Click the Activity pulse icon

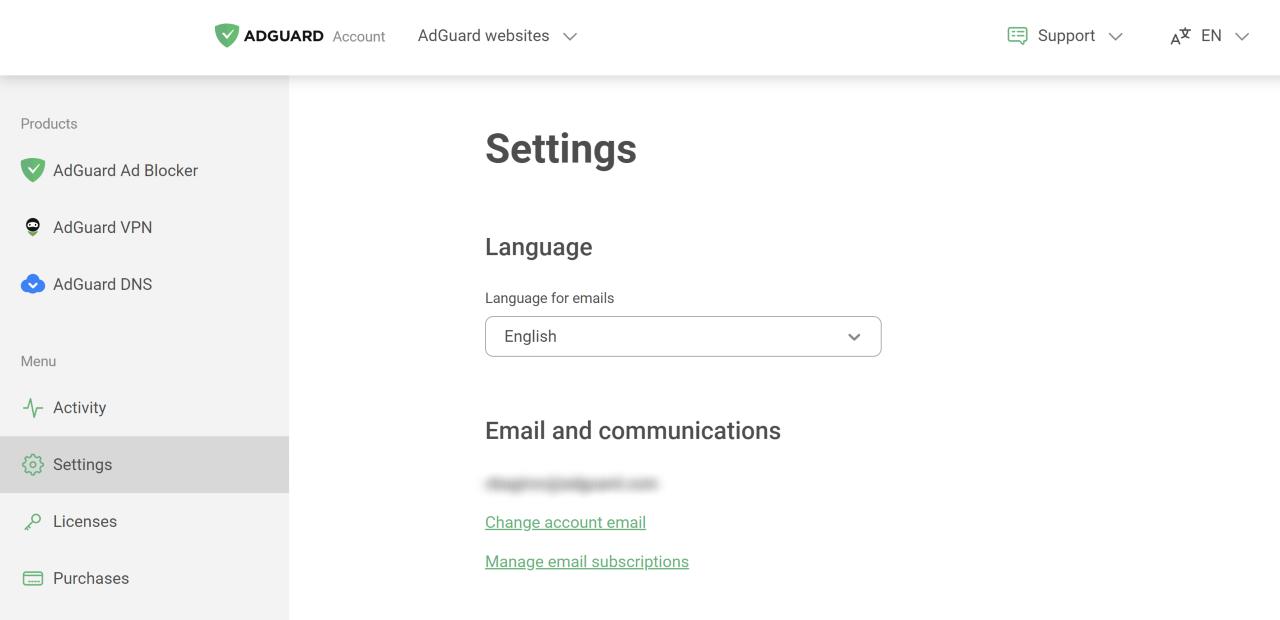coord(33,408)
